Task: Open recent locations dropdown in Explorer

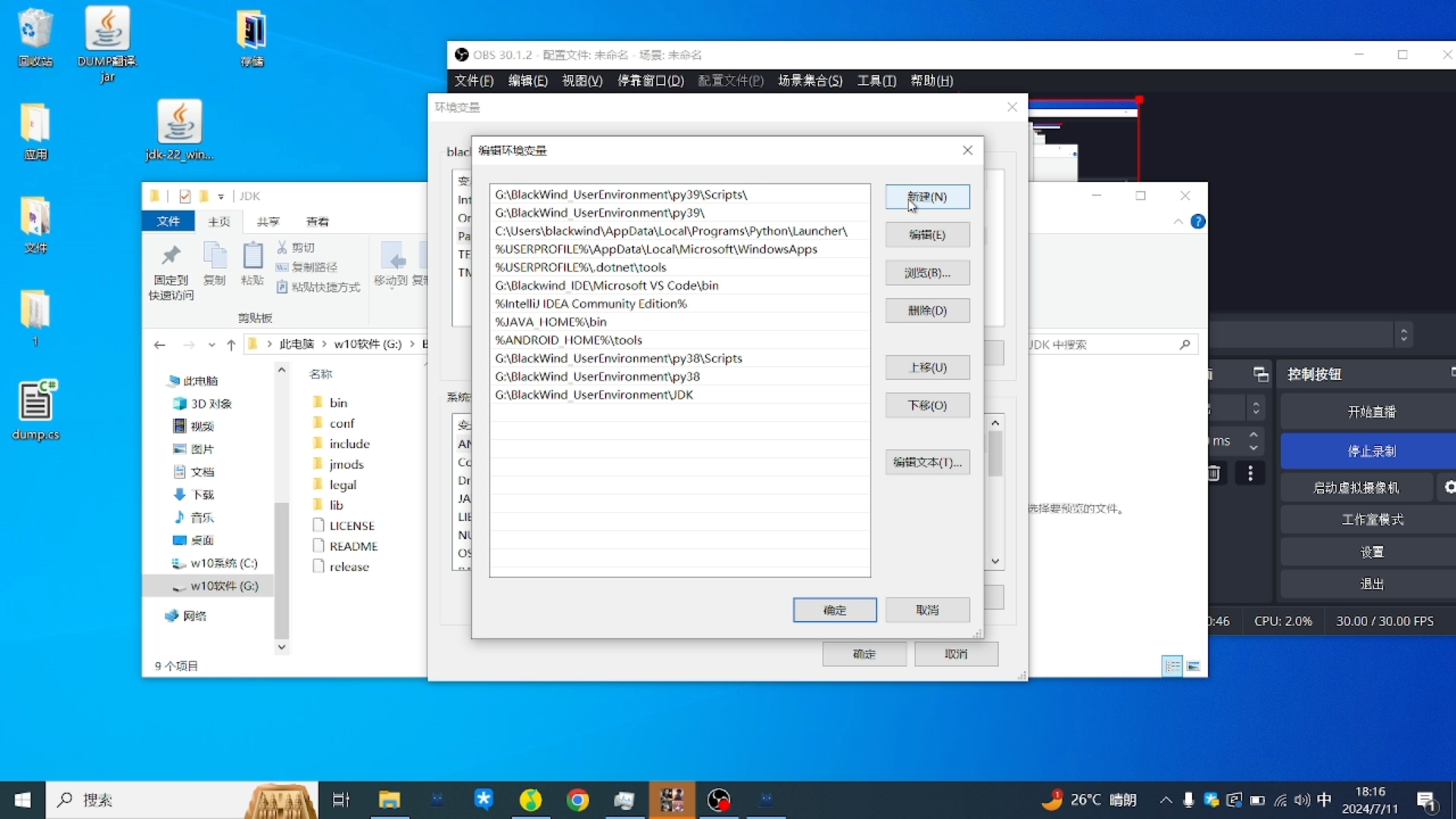Action: point(212,344)
